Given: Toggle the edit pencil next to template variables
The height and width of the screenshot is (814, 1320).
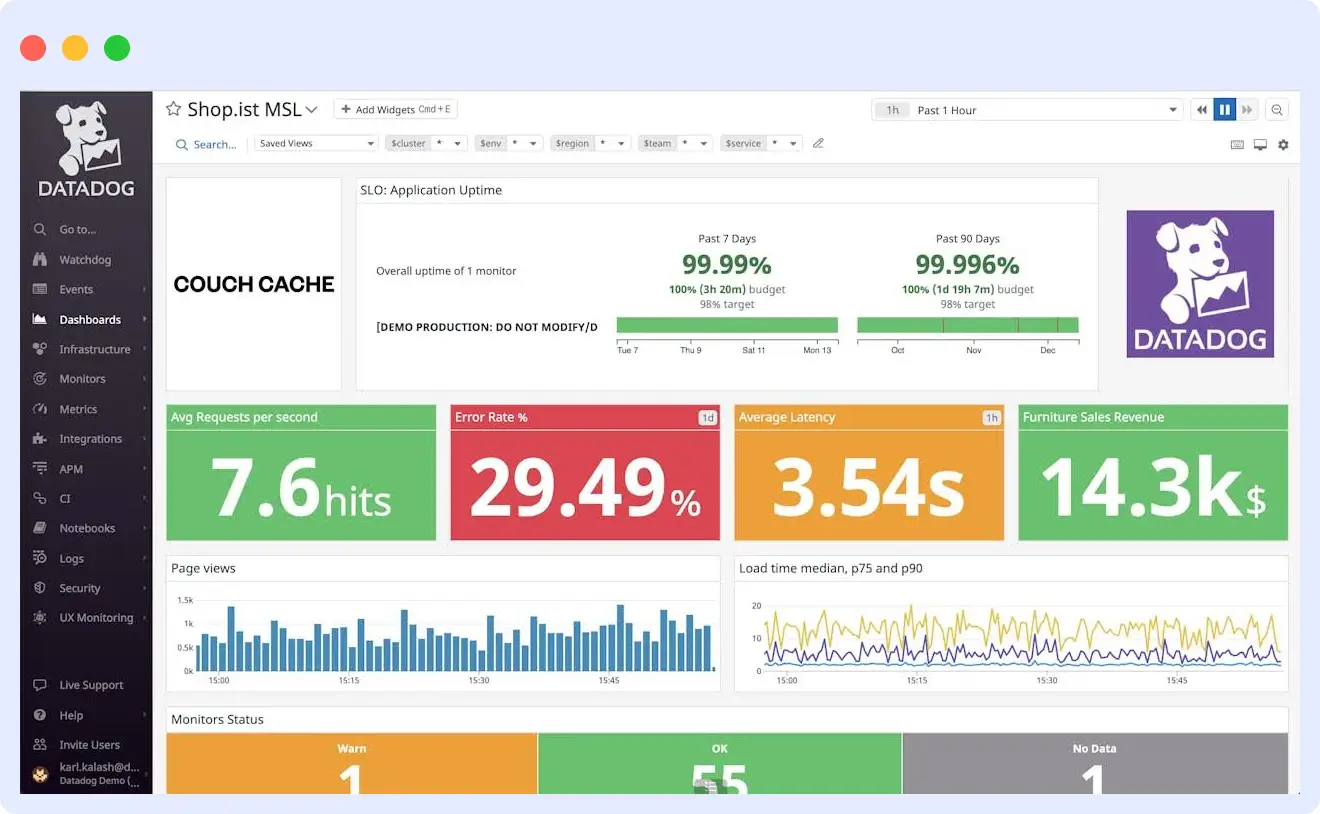Looking at the screenshot, I should coord(818,143).
